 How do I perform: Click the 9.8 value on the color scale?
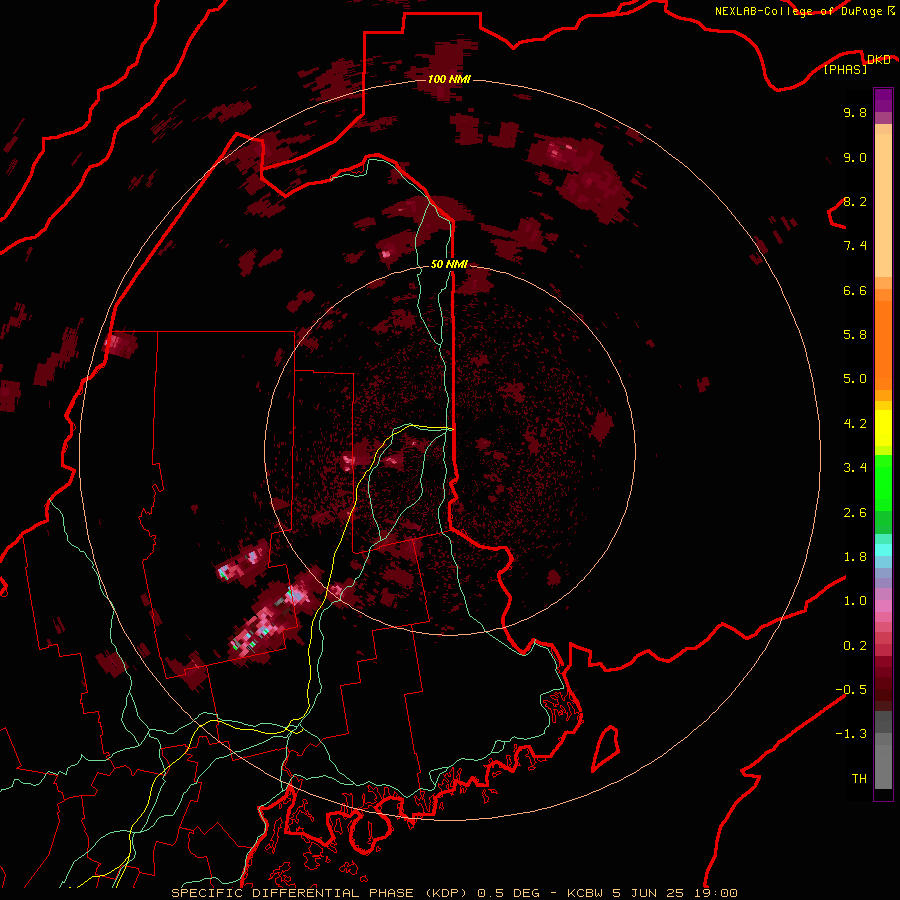pos(855,112)
